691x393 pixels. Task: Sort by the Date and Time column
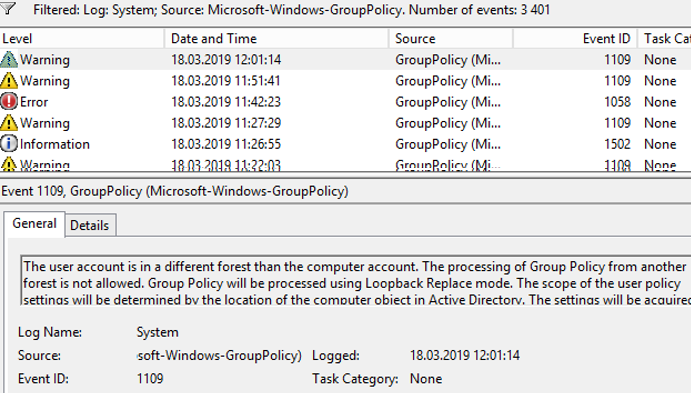tap(277, 39)
